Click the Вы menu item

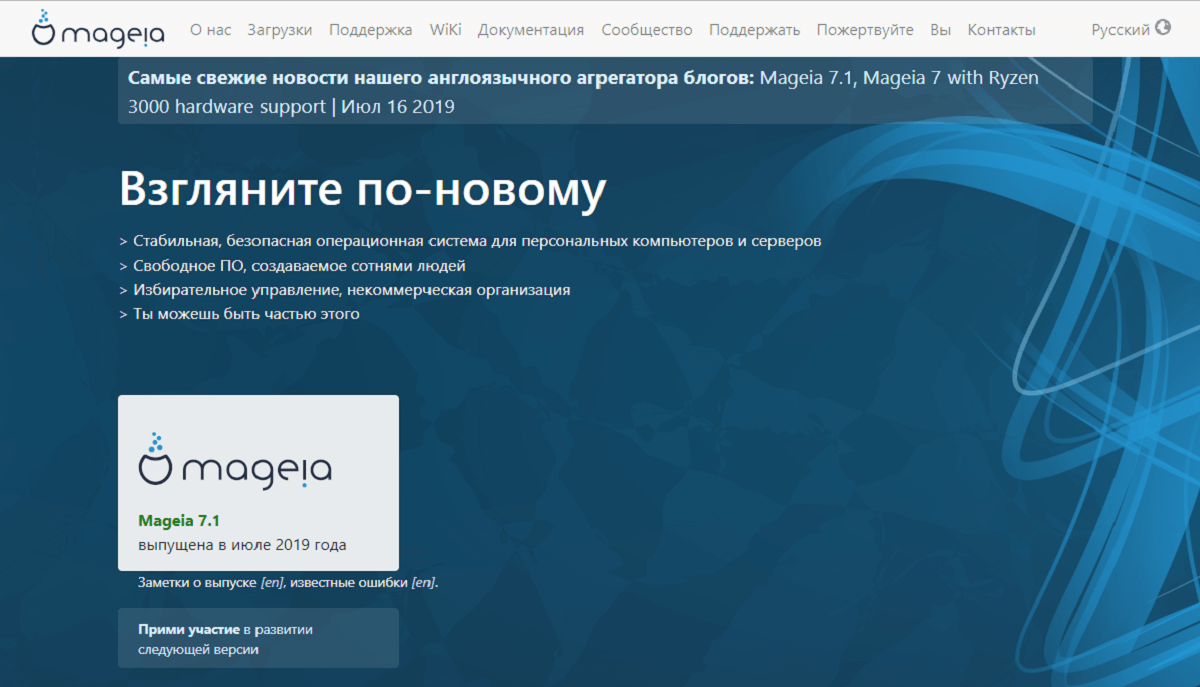(x=940, y=30)
